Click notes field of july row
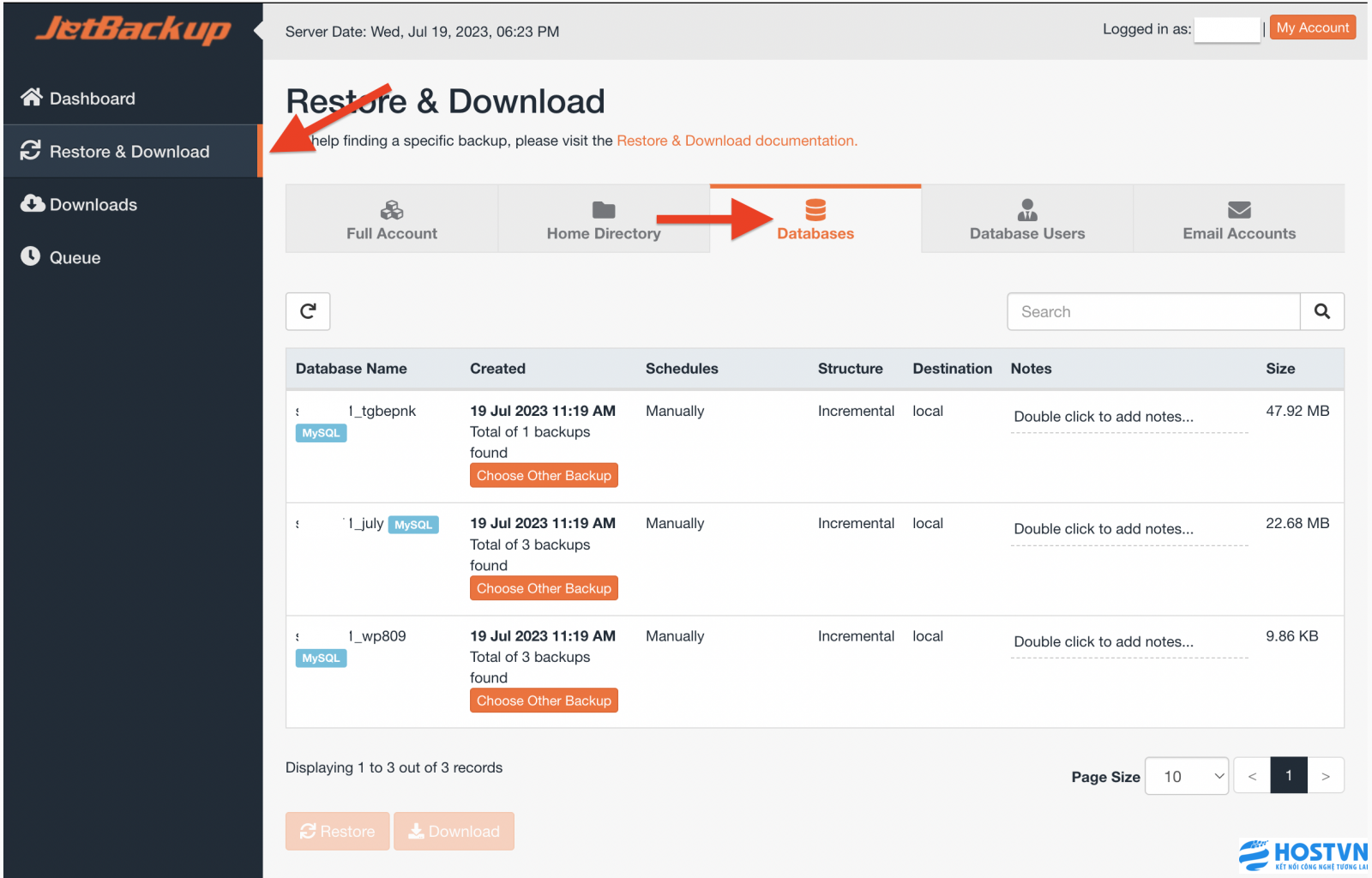This screenshot has height=878, width=1372. (1129, 530)
